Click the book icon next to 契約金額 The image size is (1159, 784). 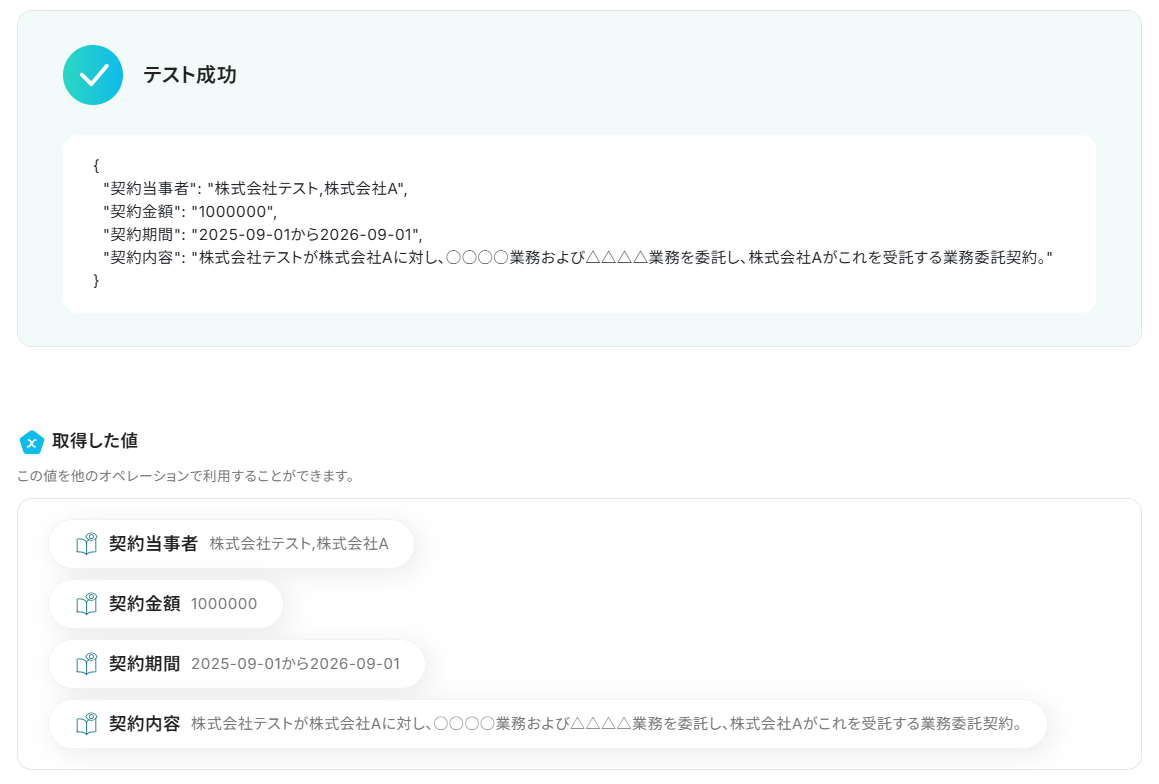(86, 604)
